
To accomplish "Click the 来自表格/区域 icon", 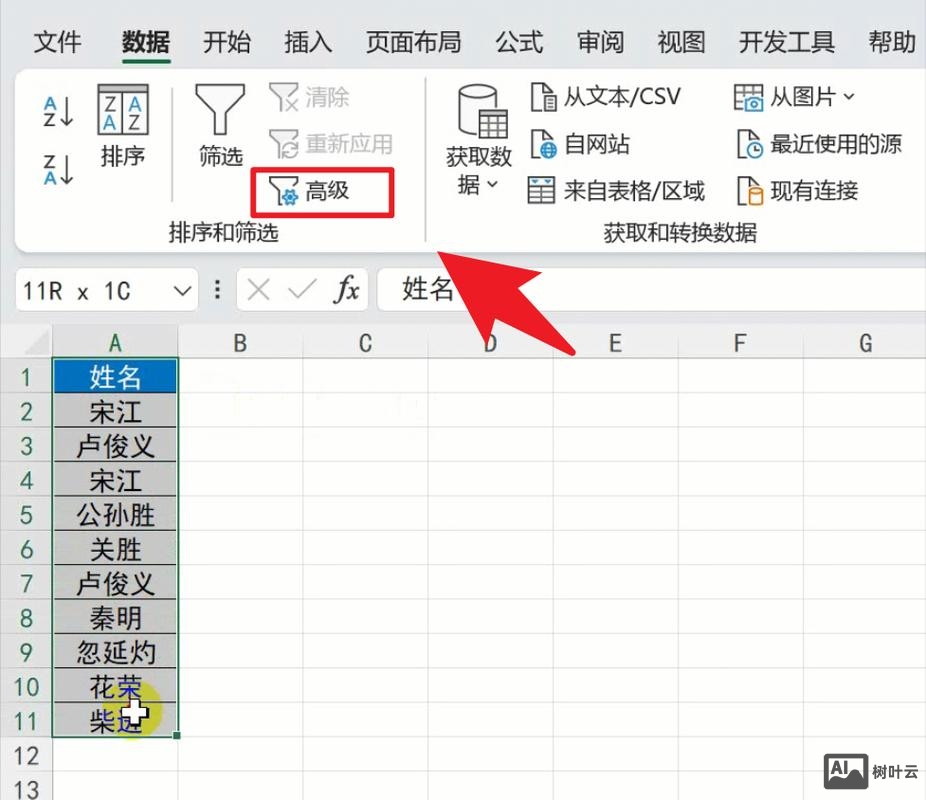I will [542, 190].
